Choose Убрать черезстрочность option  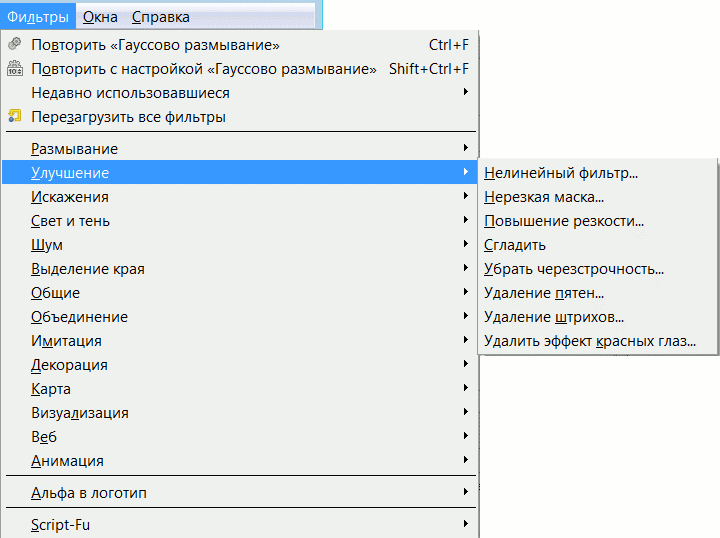574,269
